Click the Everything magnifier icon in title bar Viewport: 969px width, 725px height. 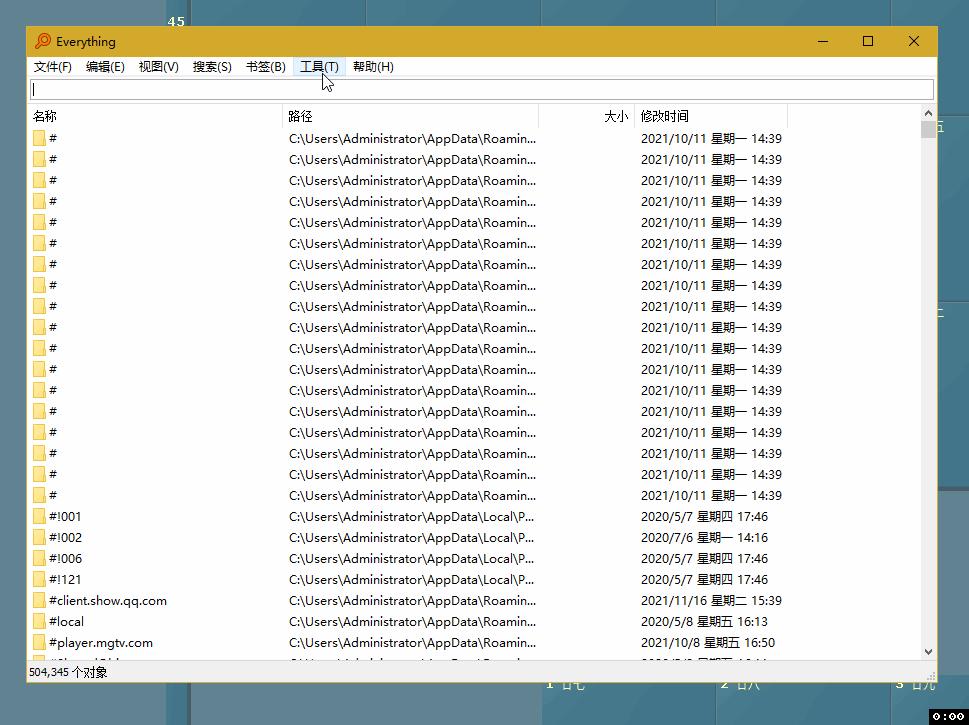41,41
